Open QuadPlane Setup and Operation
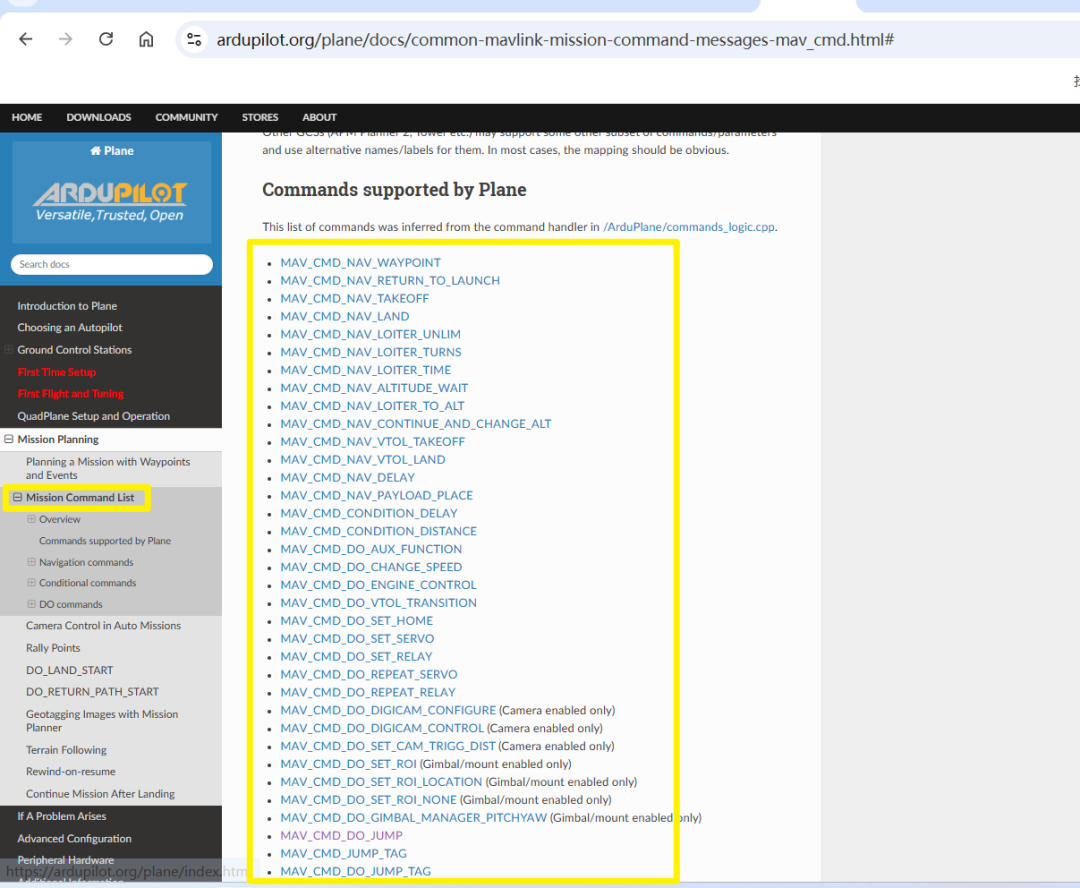This screenshot has width=1080, height=888. coord(93,416)
